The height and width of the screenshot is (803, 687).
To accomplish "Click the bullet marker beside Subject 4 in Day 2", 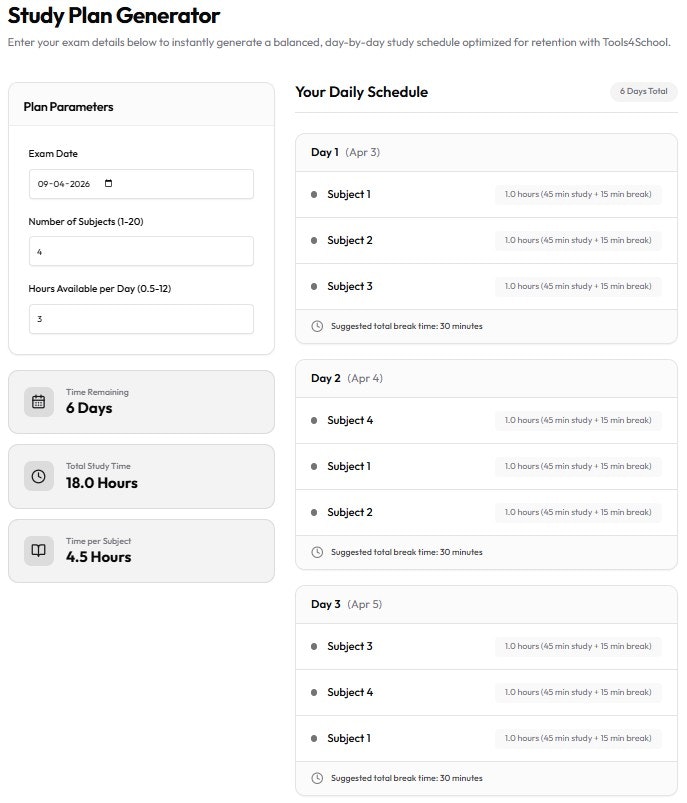I will coord(315,420).
